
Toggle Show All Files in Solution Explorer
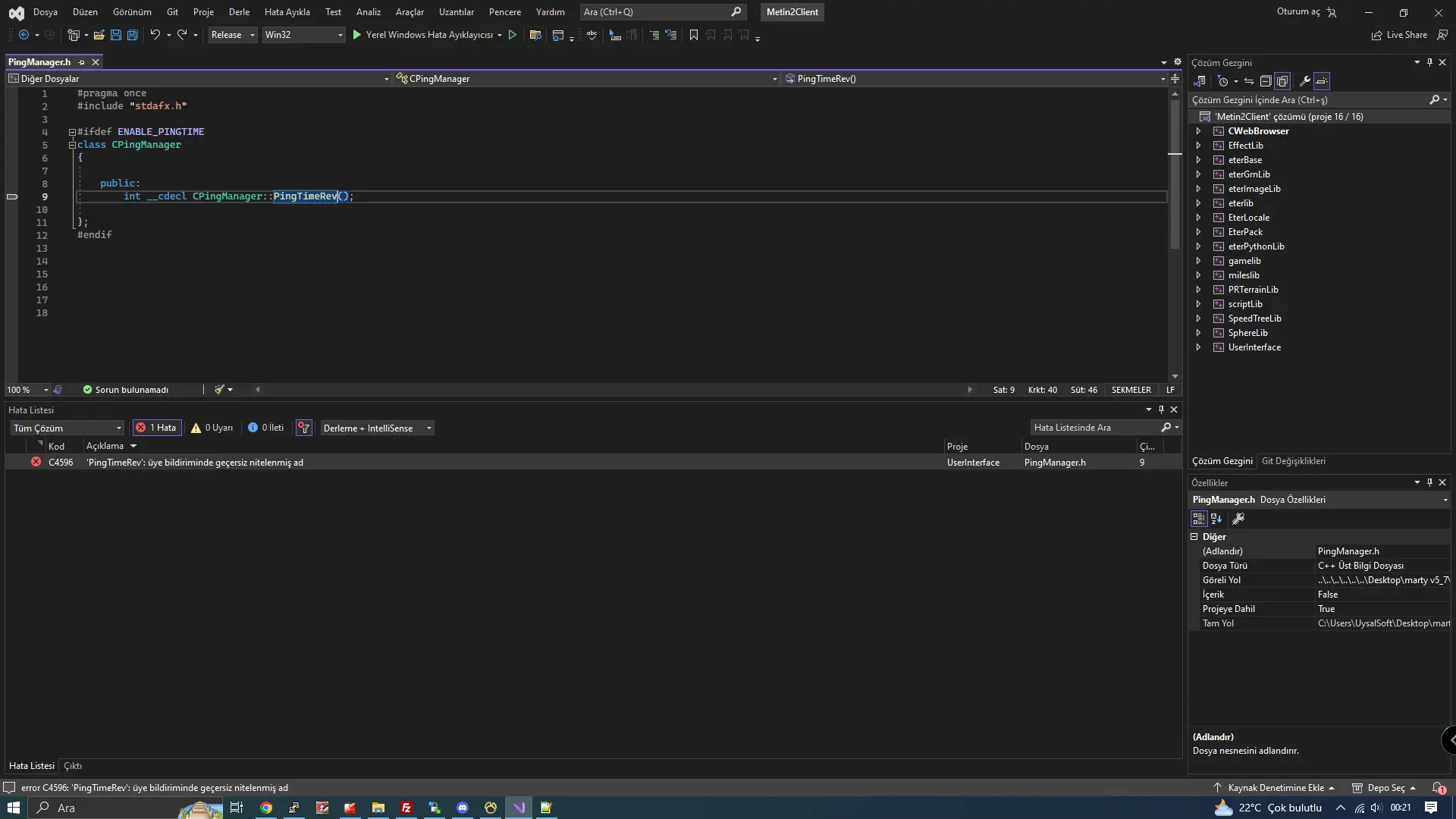coord(1282,81)
